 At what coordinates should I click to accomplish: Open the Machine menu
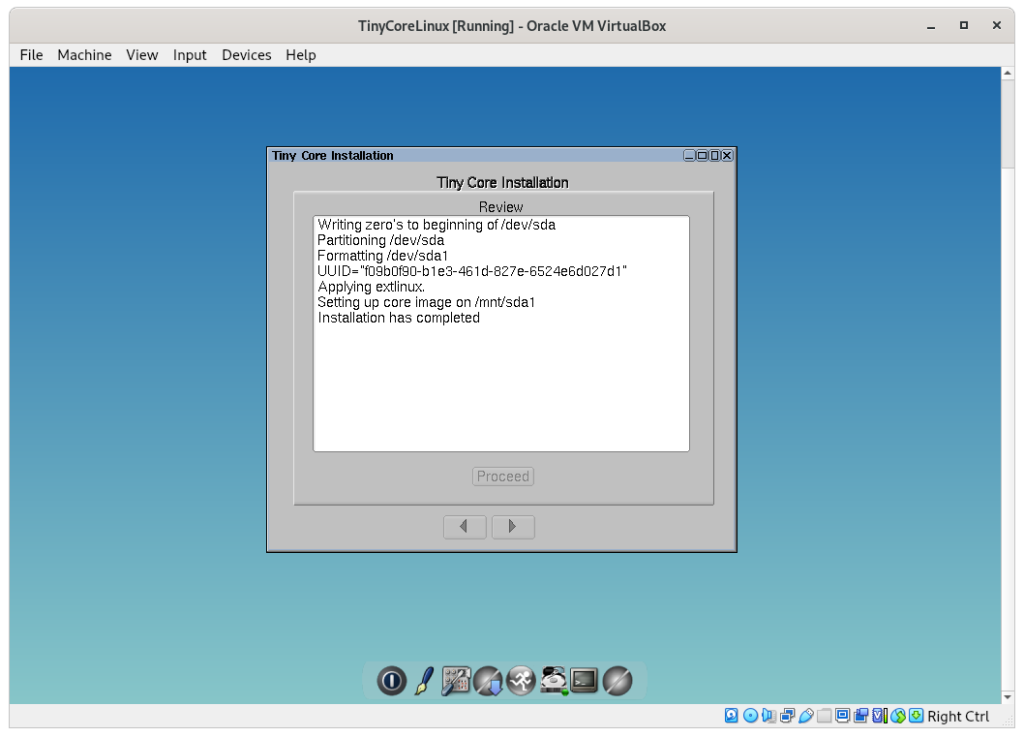point(84,55)
